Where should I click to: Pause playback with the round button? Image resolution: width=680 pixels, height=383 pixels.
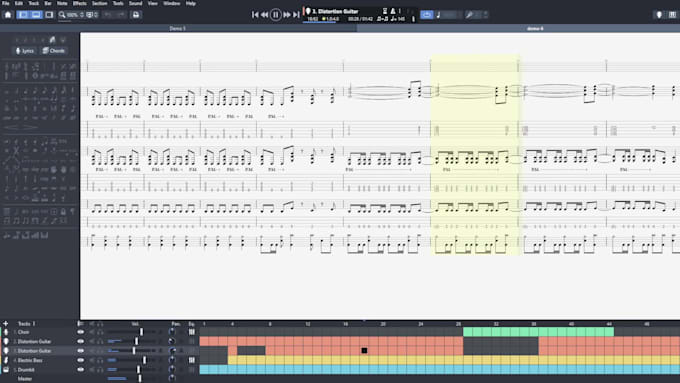(x=275, y=15)
